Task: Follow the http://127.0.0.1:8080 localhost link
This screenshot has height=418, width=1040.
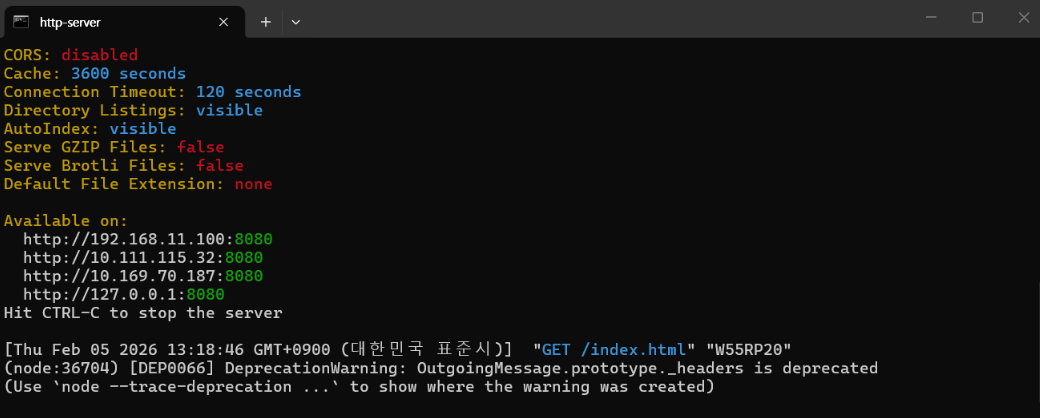Action: coord(123,295)
